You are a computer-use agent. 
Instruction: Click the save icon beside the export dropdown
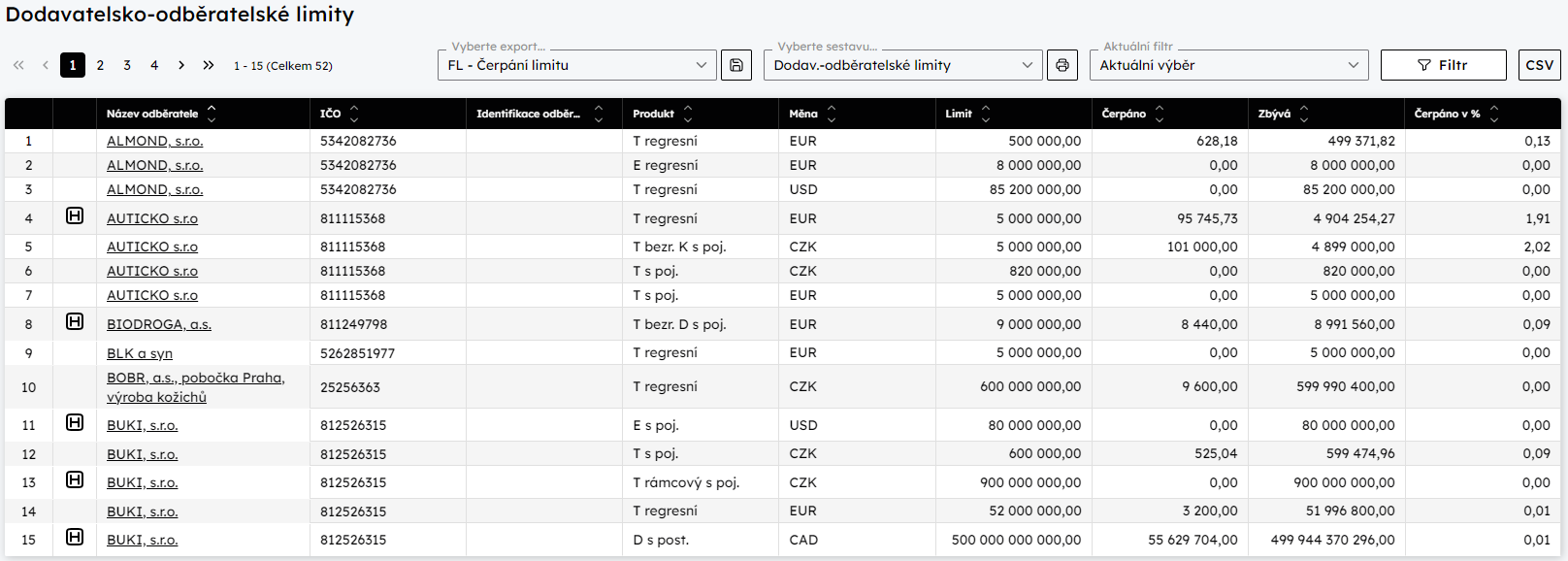click(x=736, y=65)
